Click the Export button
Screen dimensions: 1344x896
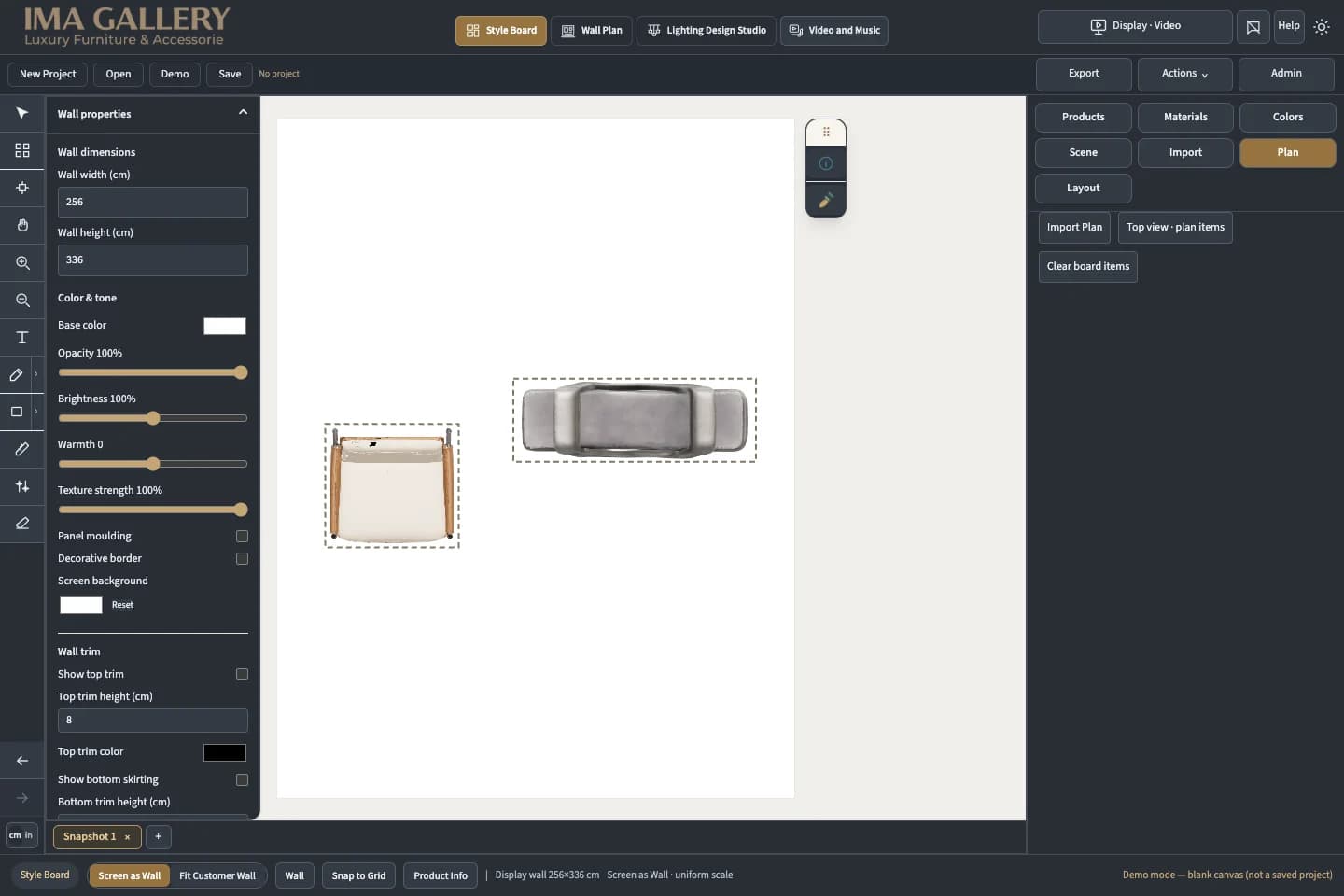1084,74
